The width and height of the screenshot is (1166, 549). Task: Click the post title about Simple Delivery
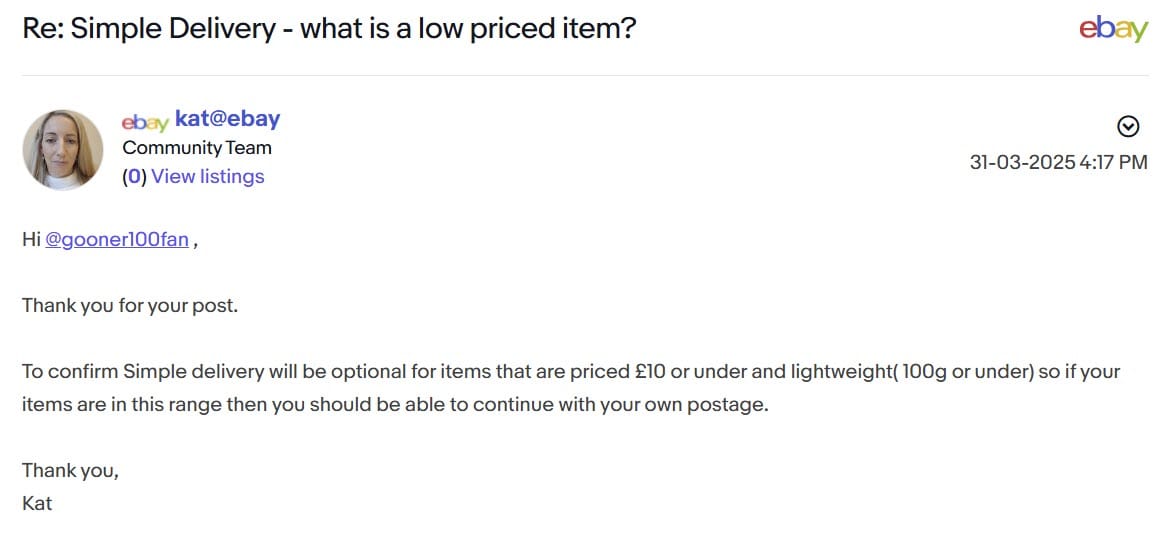(x=329, y=28)
